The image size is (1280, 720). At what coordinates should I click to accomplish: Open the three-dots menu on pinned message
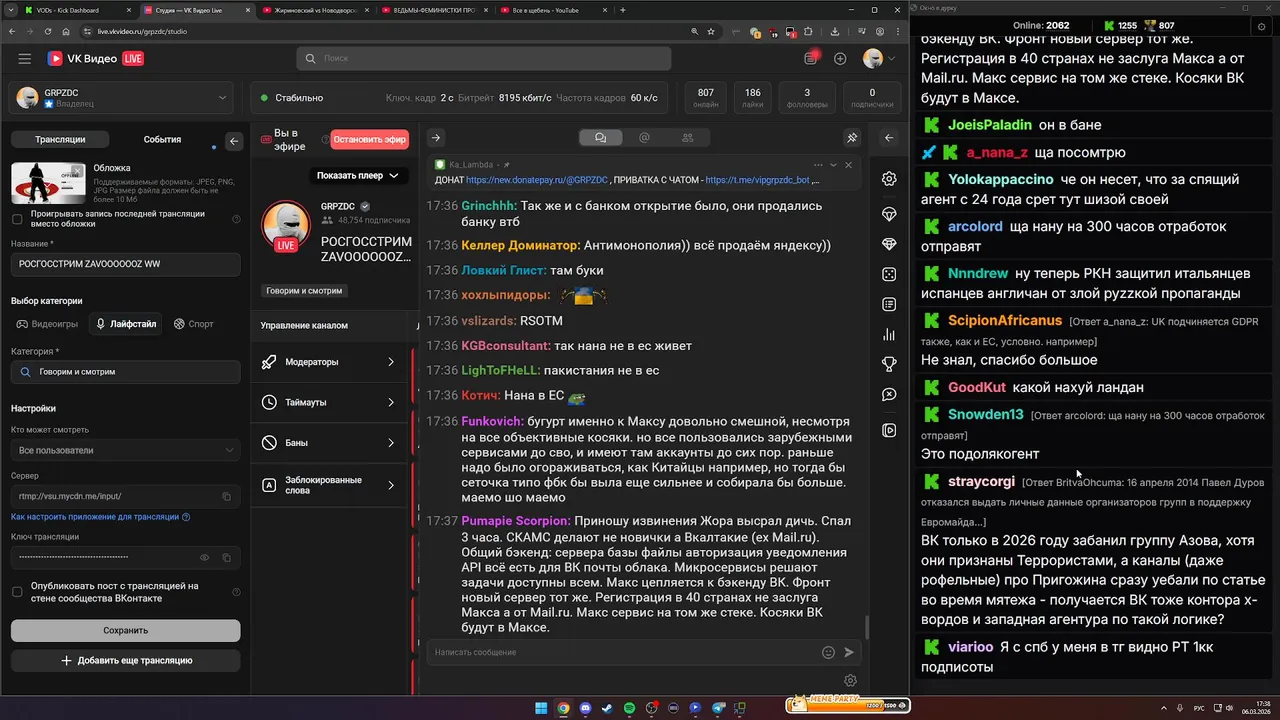pyautogui.click(x=818, y=165)
